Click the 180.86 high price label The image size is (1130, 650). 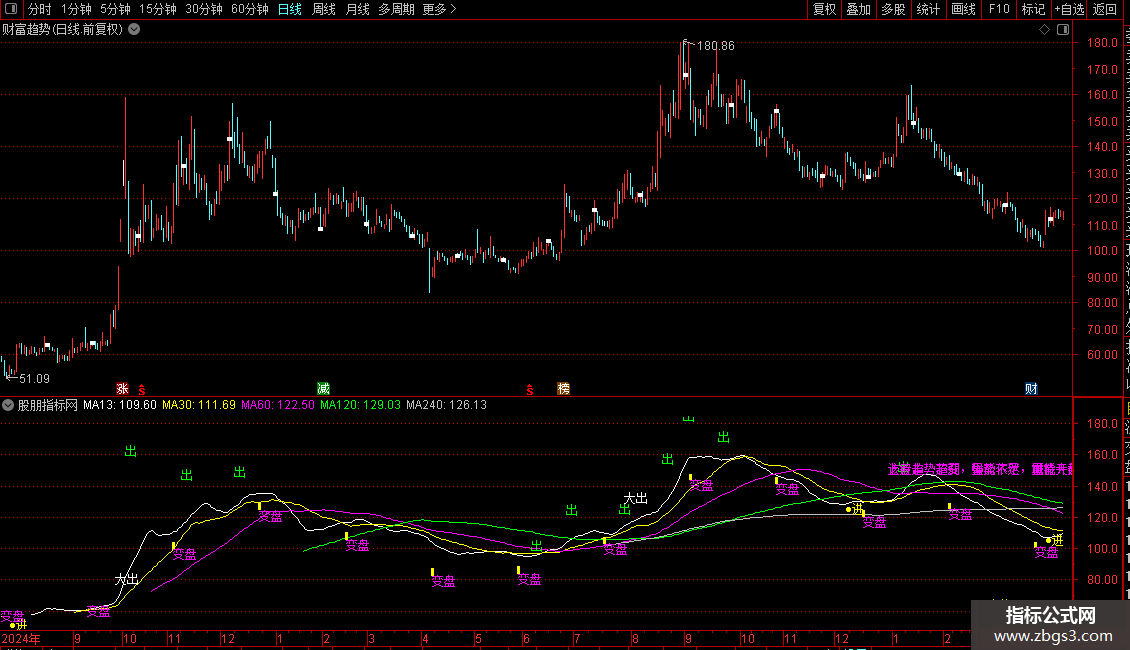(716, 46)
